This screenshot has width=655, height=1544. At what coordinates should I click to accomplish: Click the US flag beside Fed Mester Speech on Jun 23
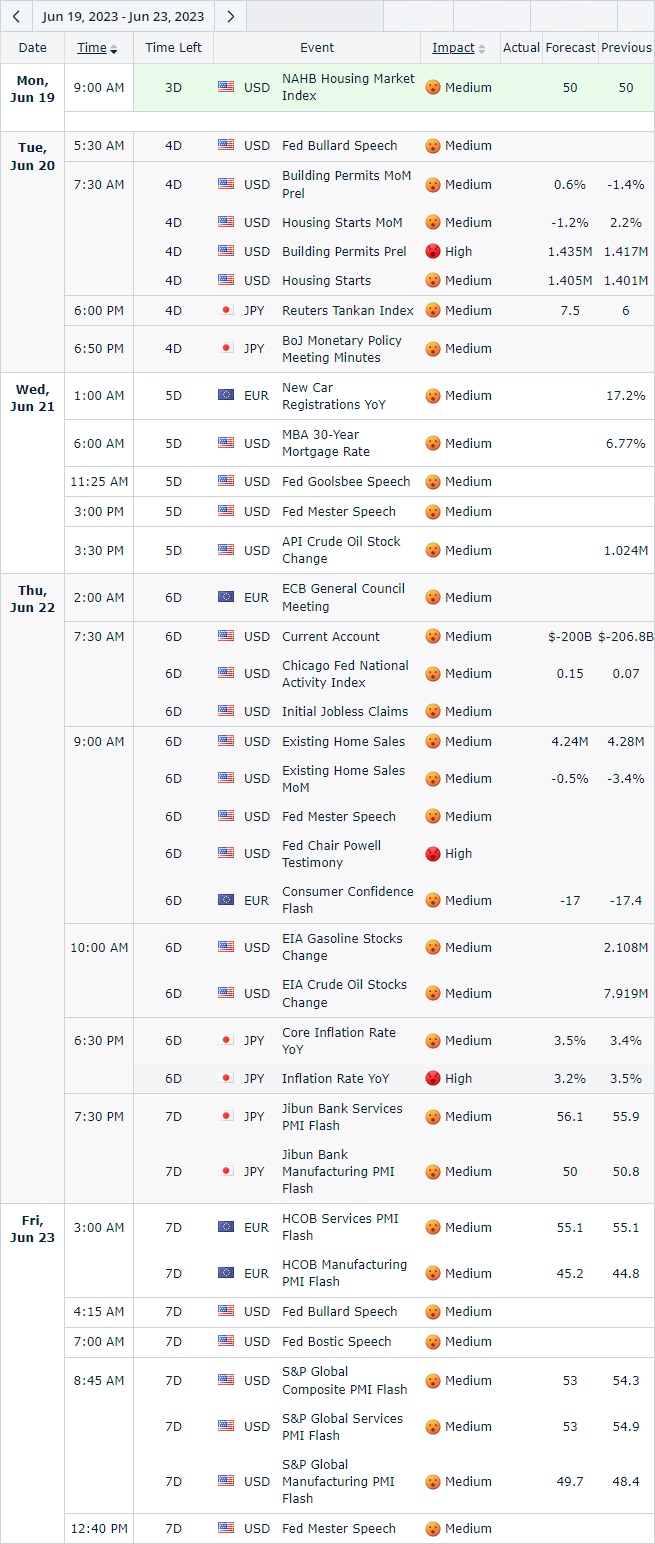pyautogui.click(x=226, y=1528)
